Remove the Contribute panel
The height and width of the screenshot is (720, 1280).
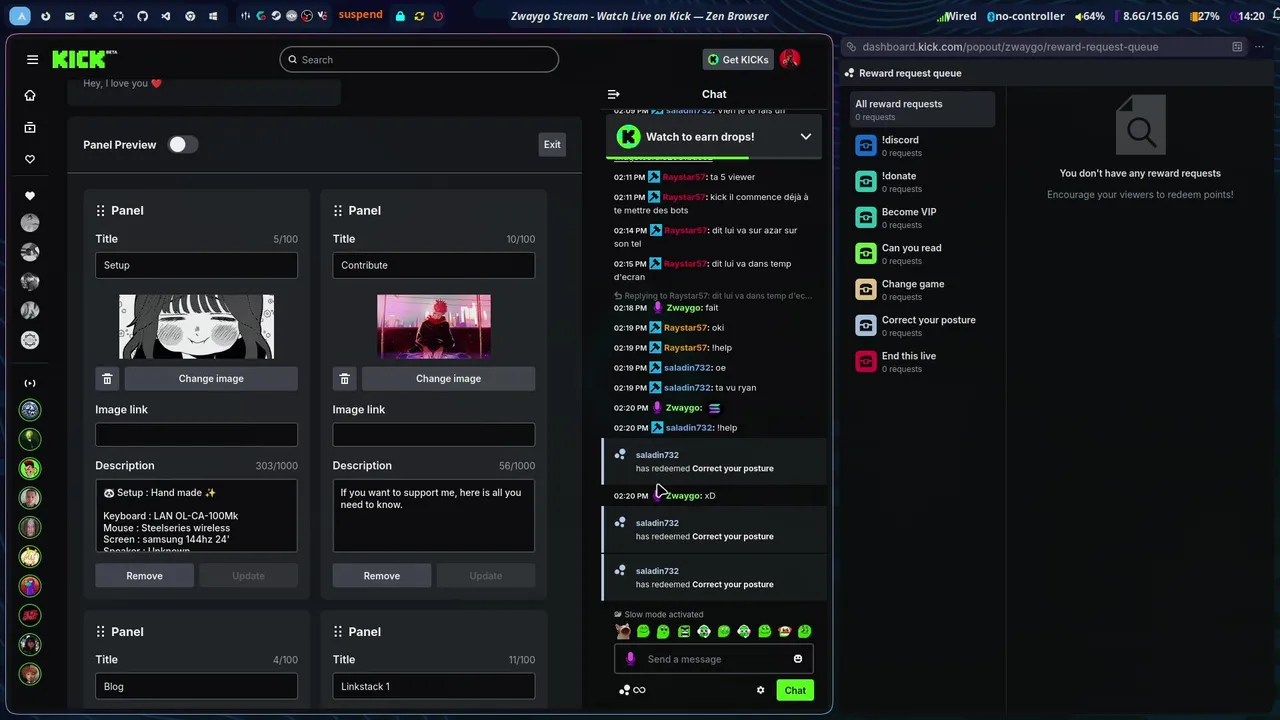pyautogui.click(x=382, y=575)
